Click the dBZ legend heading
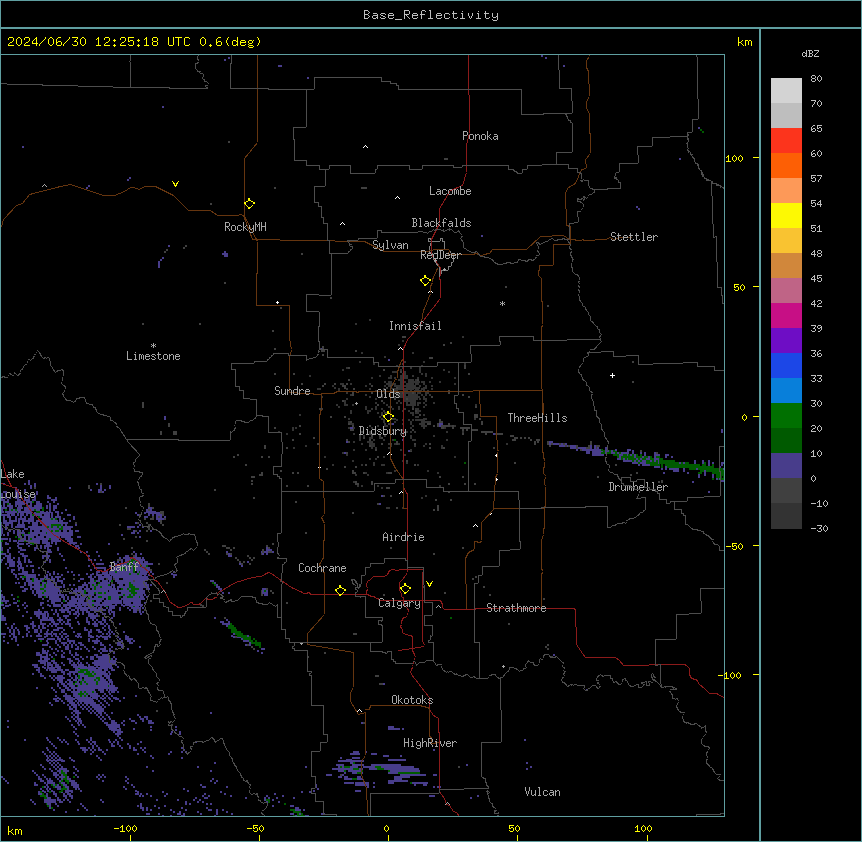The height and width of the screenshot is (842, 862). [810, 53]
